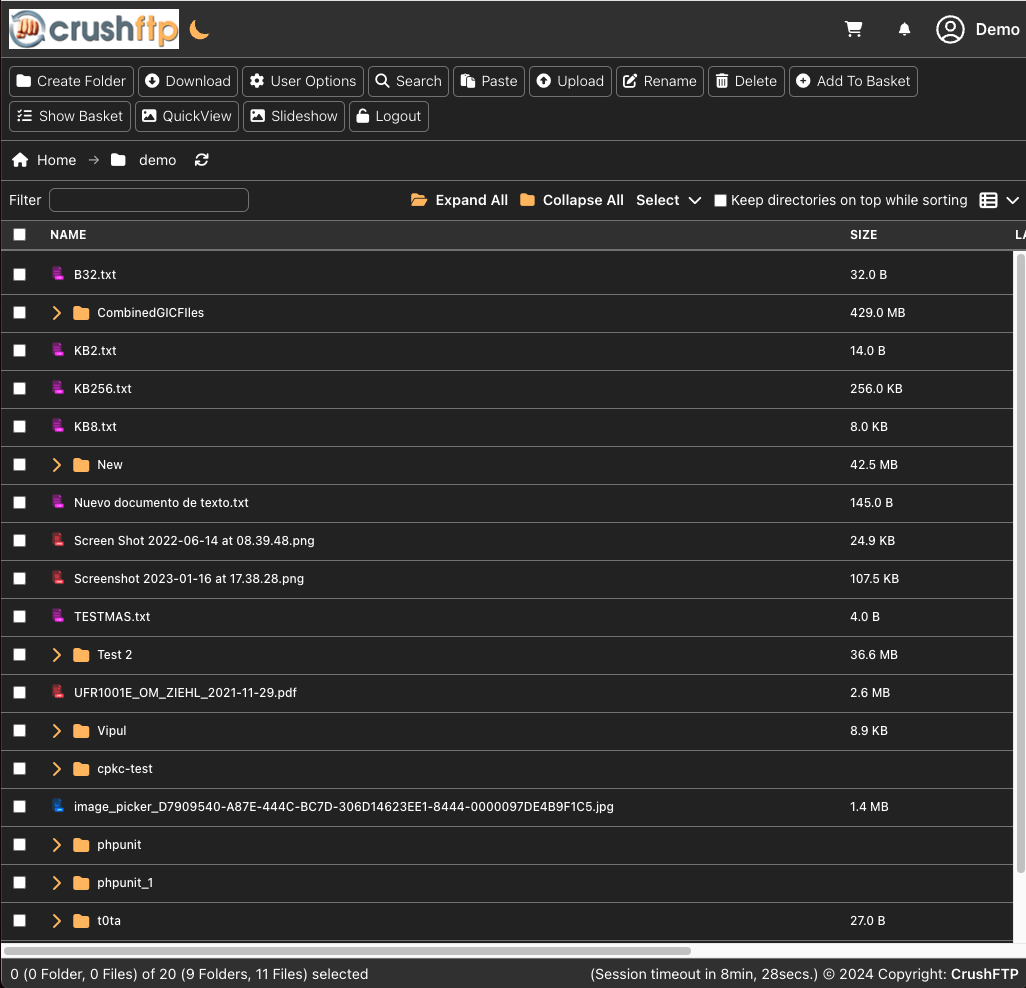The width and height of the screenshot is (1026, 988).
Task: Click the Screen Shot 2022-06-14 png icon
Action: 58,539
